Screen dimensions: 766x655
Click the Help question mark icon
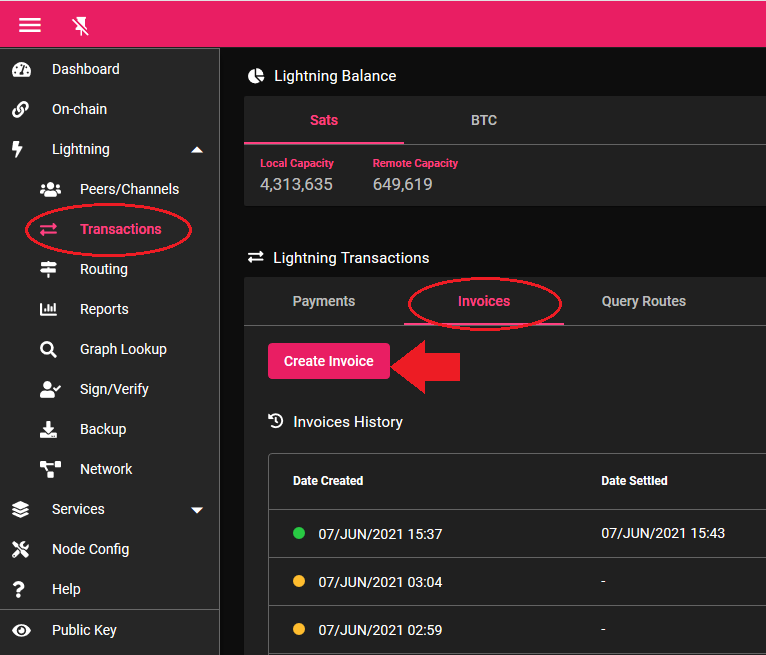tap(19, 590)
